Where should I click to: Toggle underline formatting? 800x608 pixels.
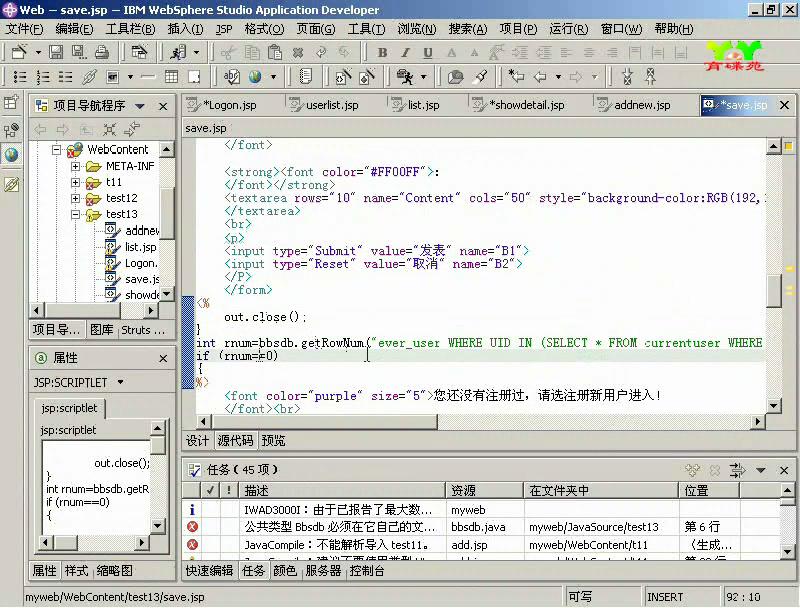pyautogui.click(x=428, y=53)
